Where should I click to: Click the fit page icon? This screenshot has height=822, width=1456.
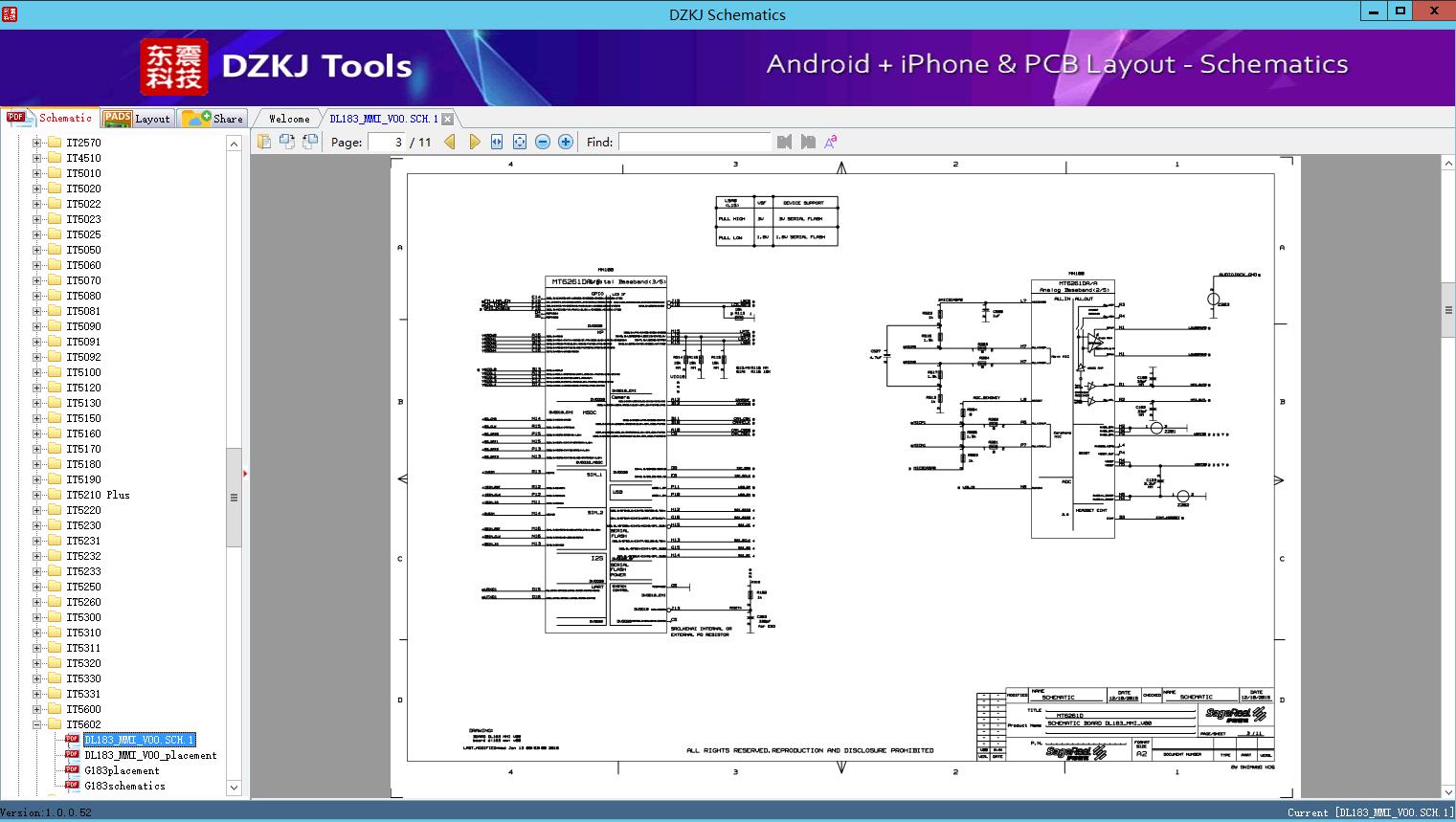pos(520,142)
